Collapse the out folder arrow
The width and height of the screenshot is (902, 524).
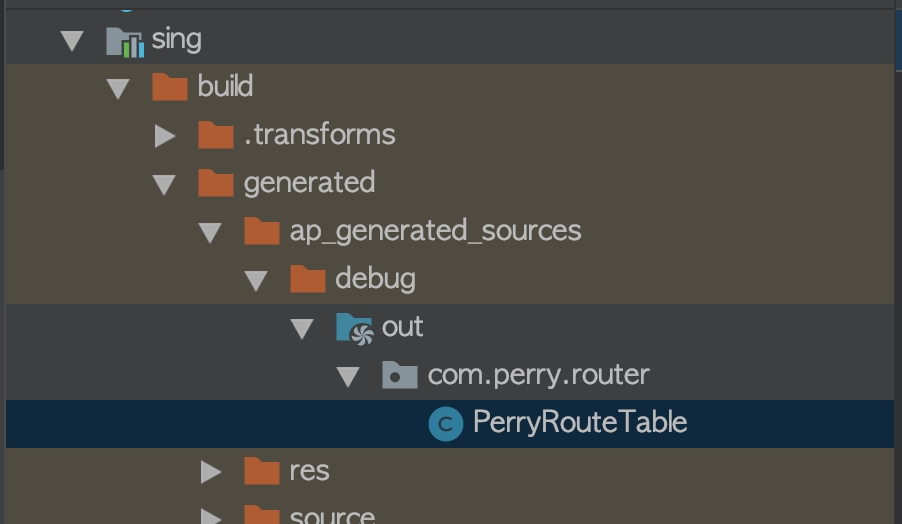(302, 328)
